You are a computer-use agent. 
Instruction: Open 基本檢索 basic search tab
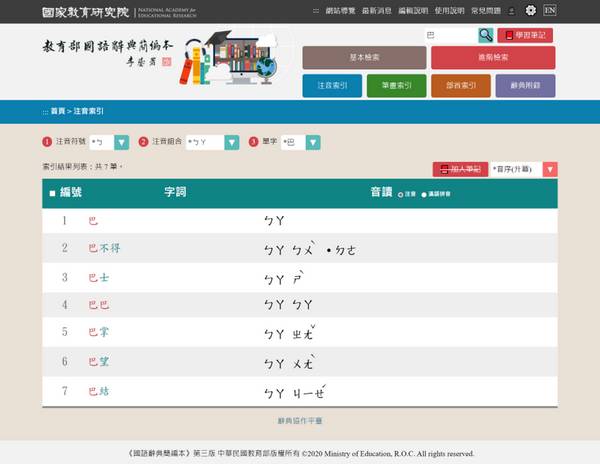364,57
